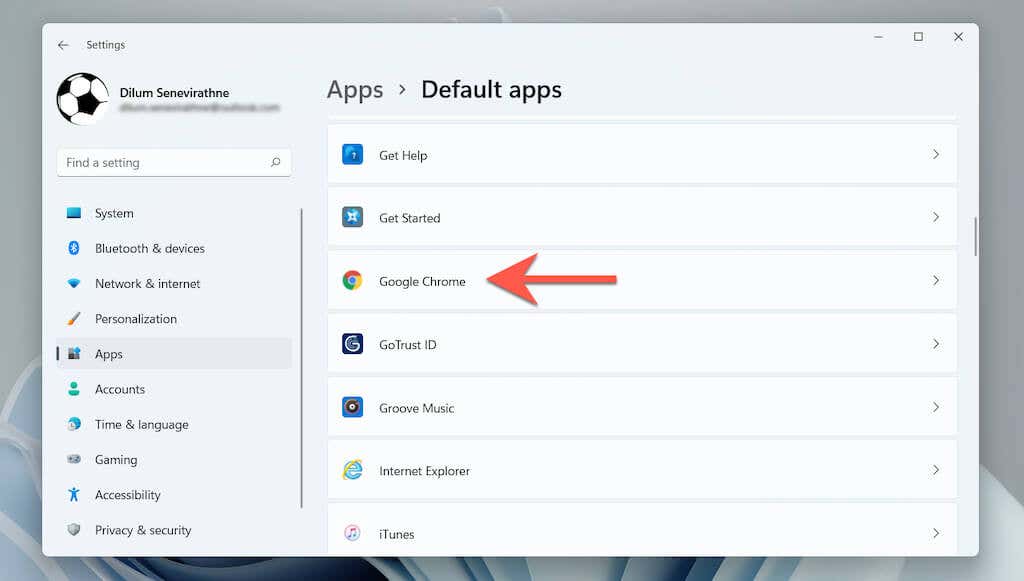The image size is (1024, 581).
Task: Expand the Google Chrome entry chevron
Action: 936,281
